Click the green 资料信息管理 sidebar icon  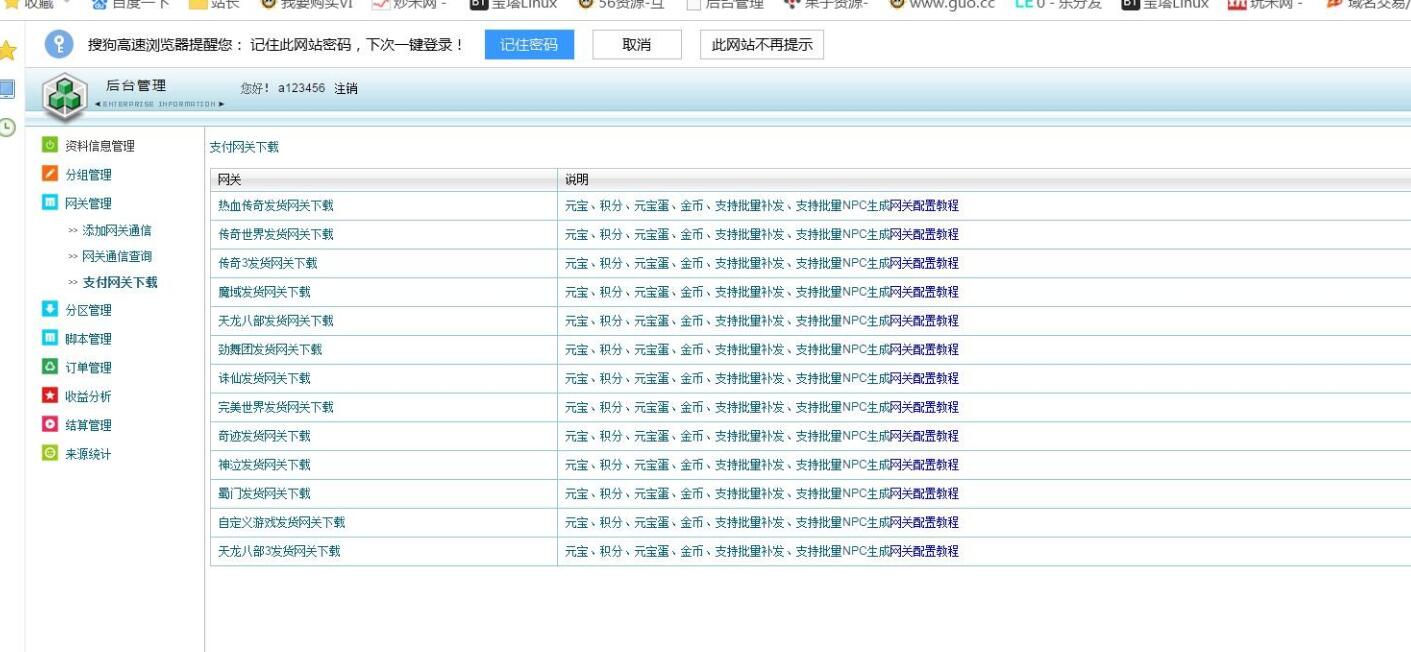point(50,146)
